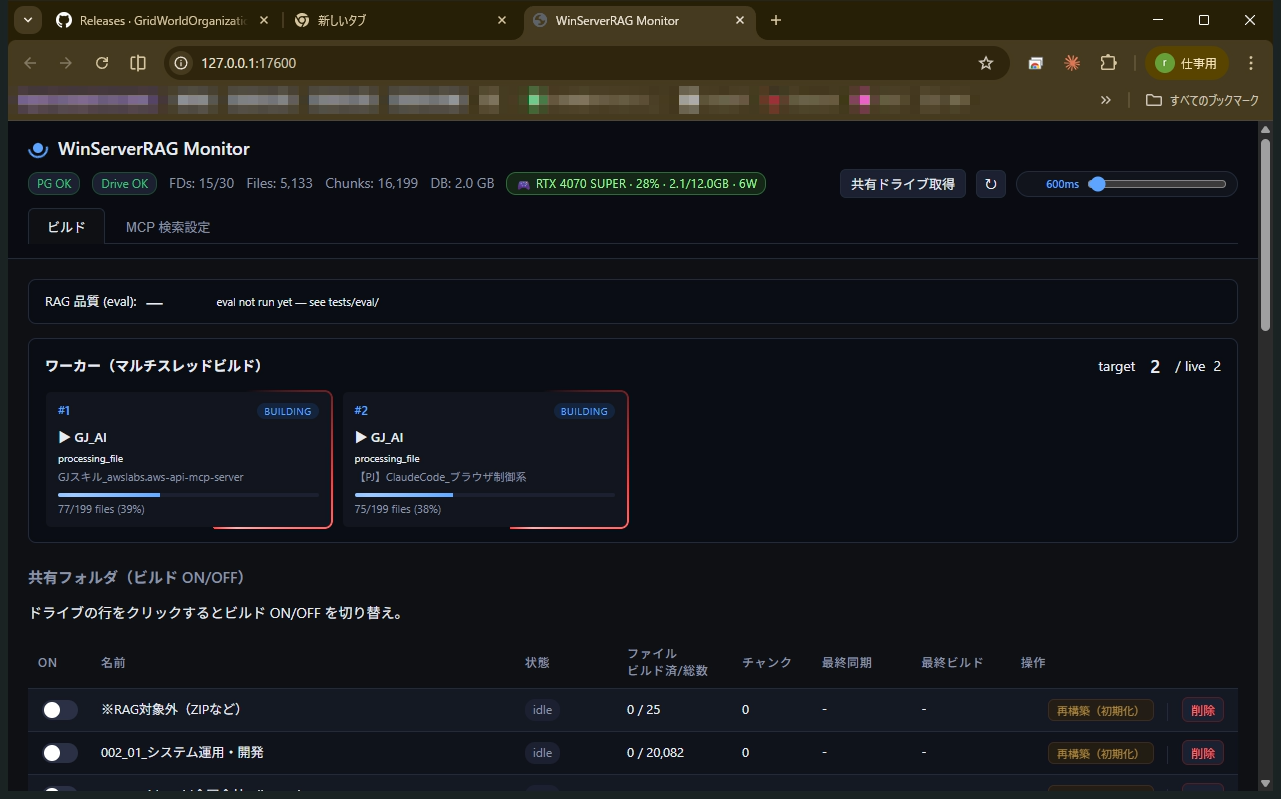Open Chrome three-dot menu
Screen dimensions: 1281x799
[x=1251, y=63]
